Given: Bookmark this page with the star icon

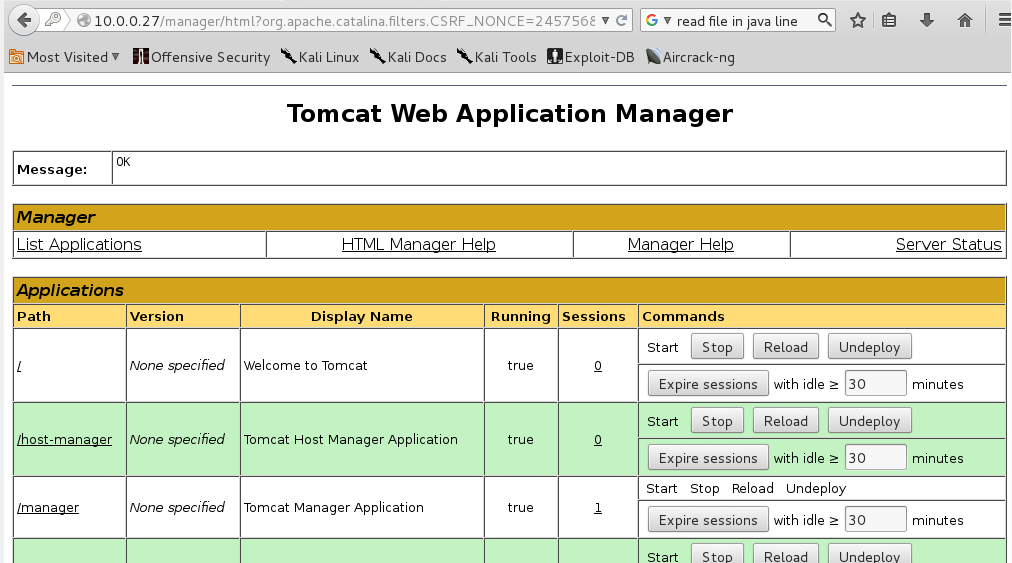Looking at the screenshot, I should point(858,21).
